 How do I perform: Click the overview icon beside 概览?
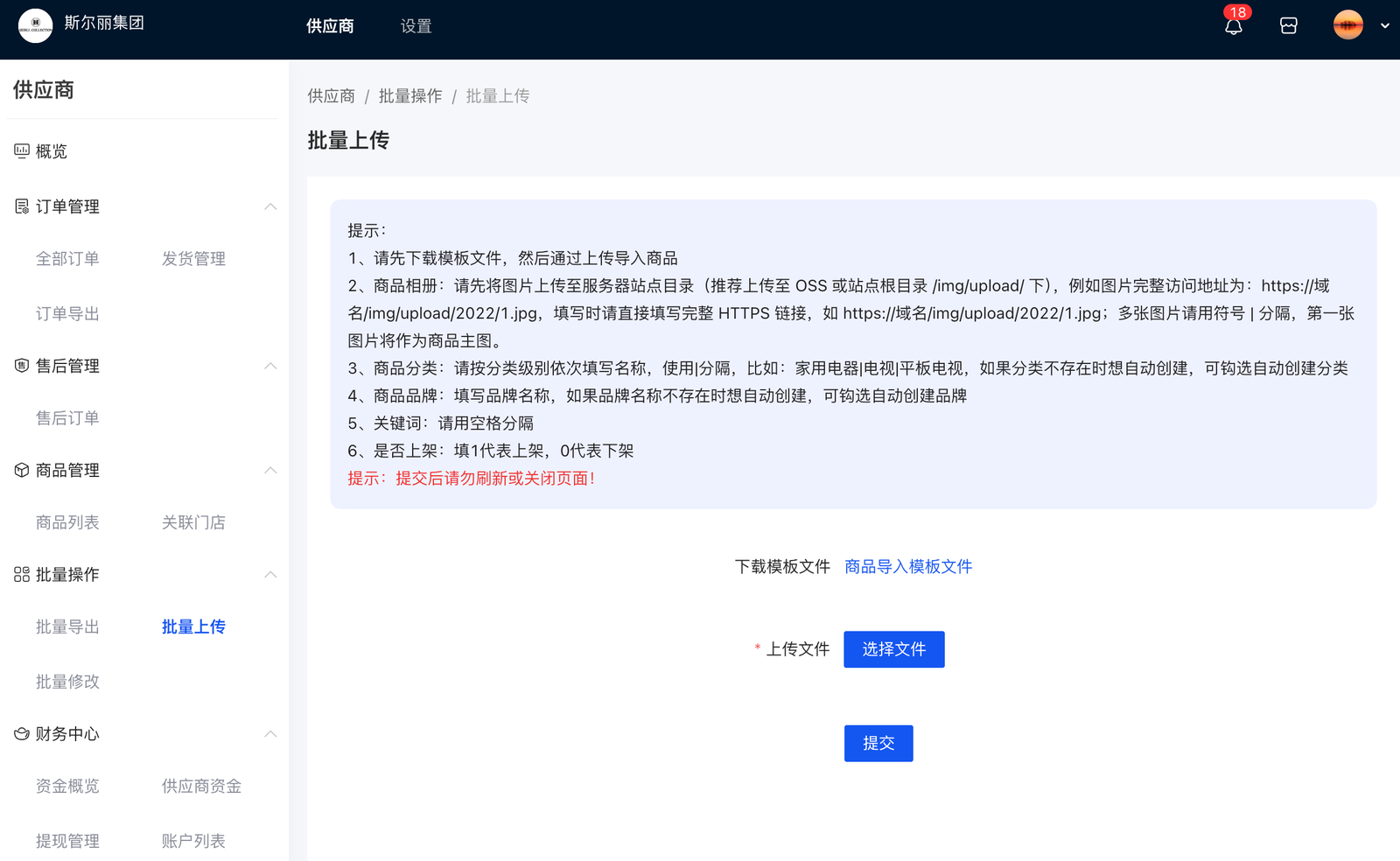click(22, 151)
